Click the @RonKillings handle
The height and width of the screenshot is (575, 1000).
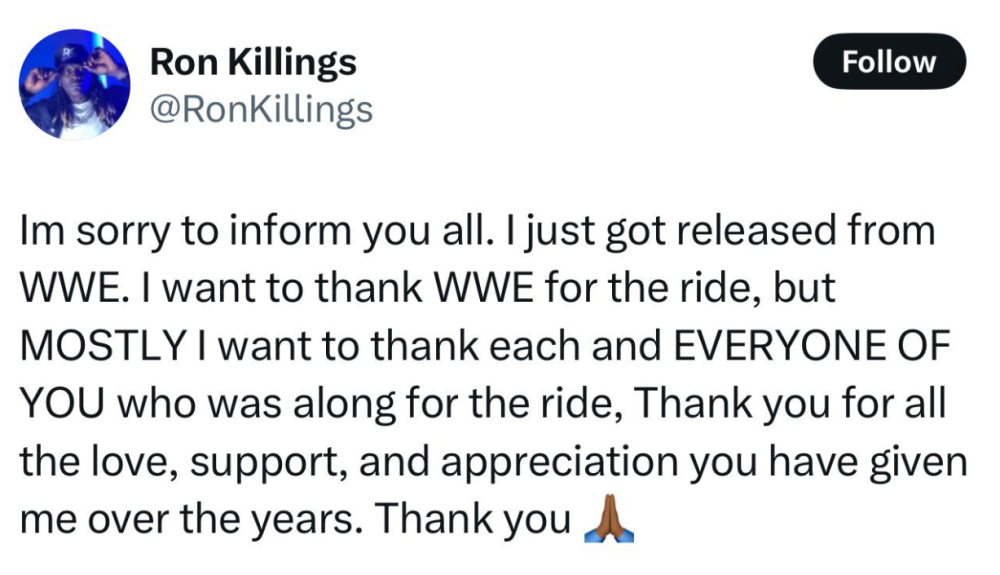tap(261, 109)
